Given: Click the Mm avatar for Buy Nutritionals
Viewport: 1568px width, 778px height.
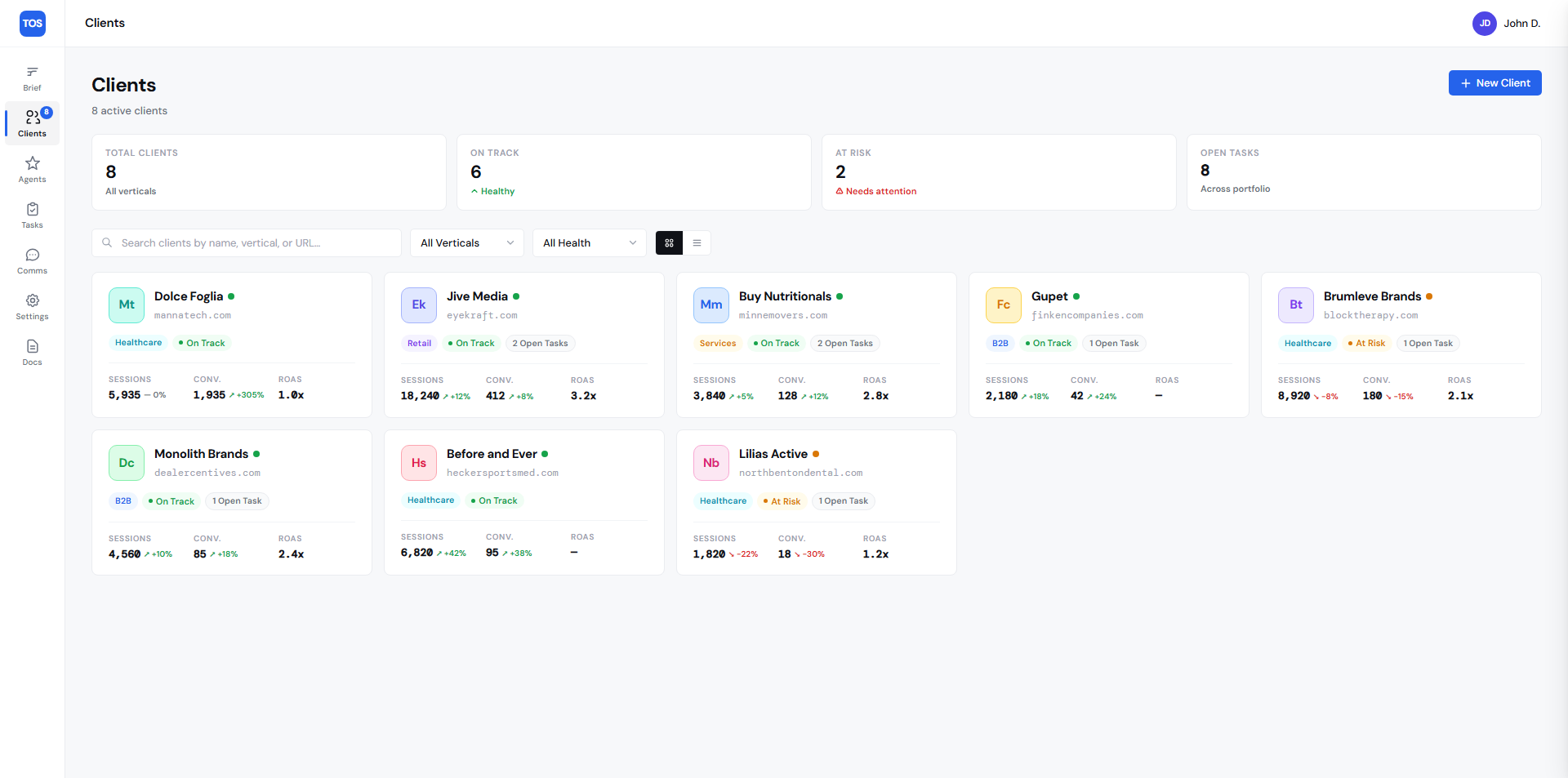Looking at the screenshot, I should [711, 305].
